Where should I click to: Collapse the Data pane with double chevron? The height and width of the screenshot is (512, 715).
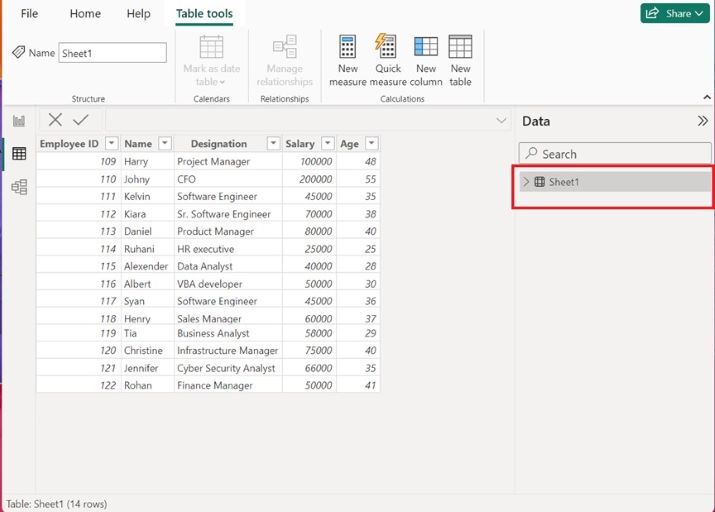pos(702,121)
